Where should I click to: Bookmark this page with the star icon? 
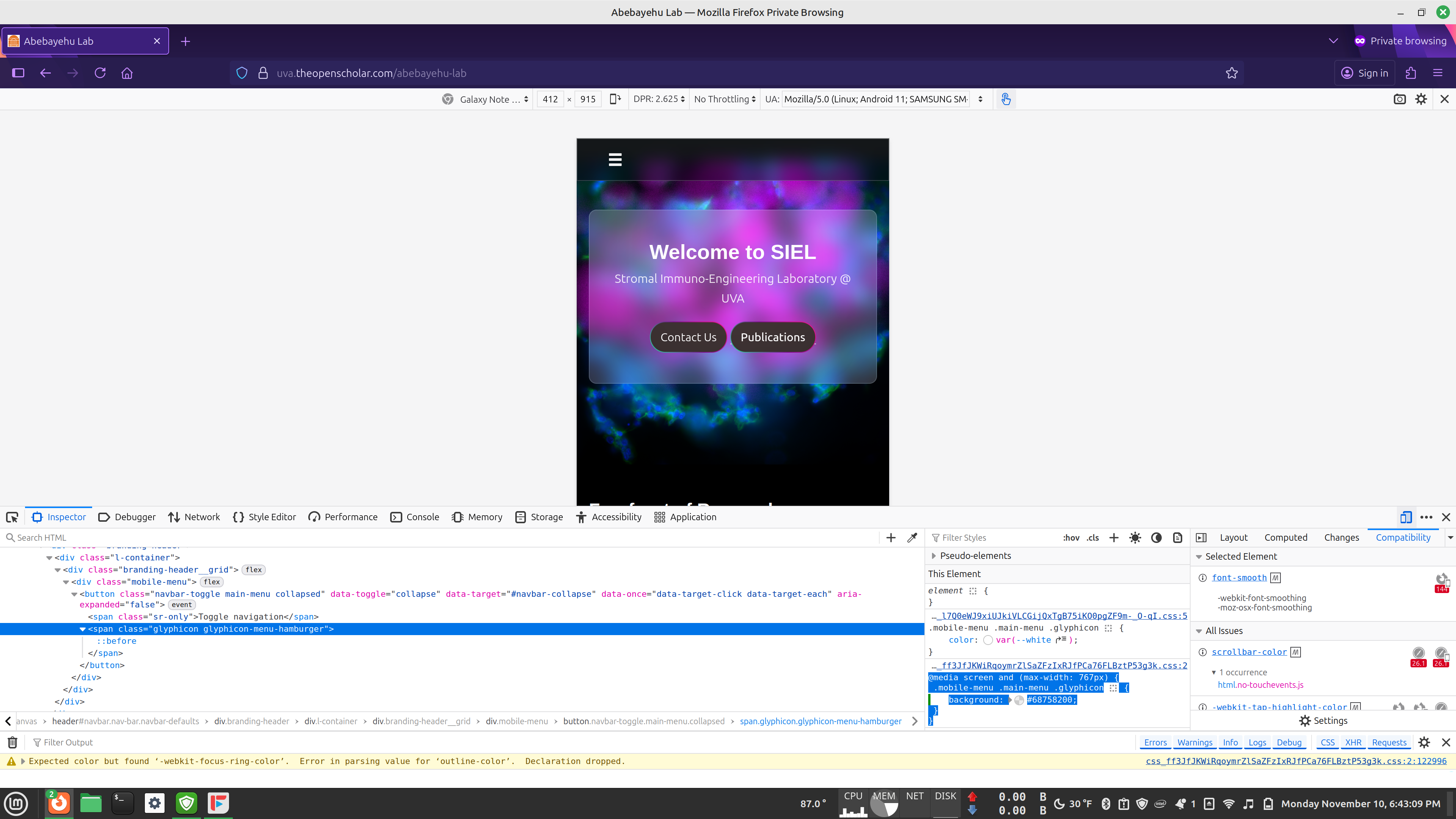point(1232,73)
